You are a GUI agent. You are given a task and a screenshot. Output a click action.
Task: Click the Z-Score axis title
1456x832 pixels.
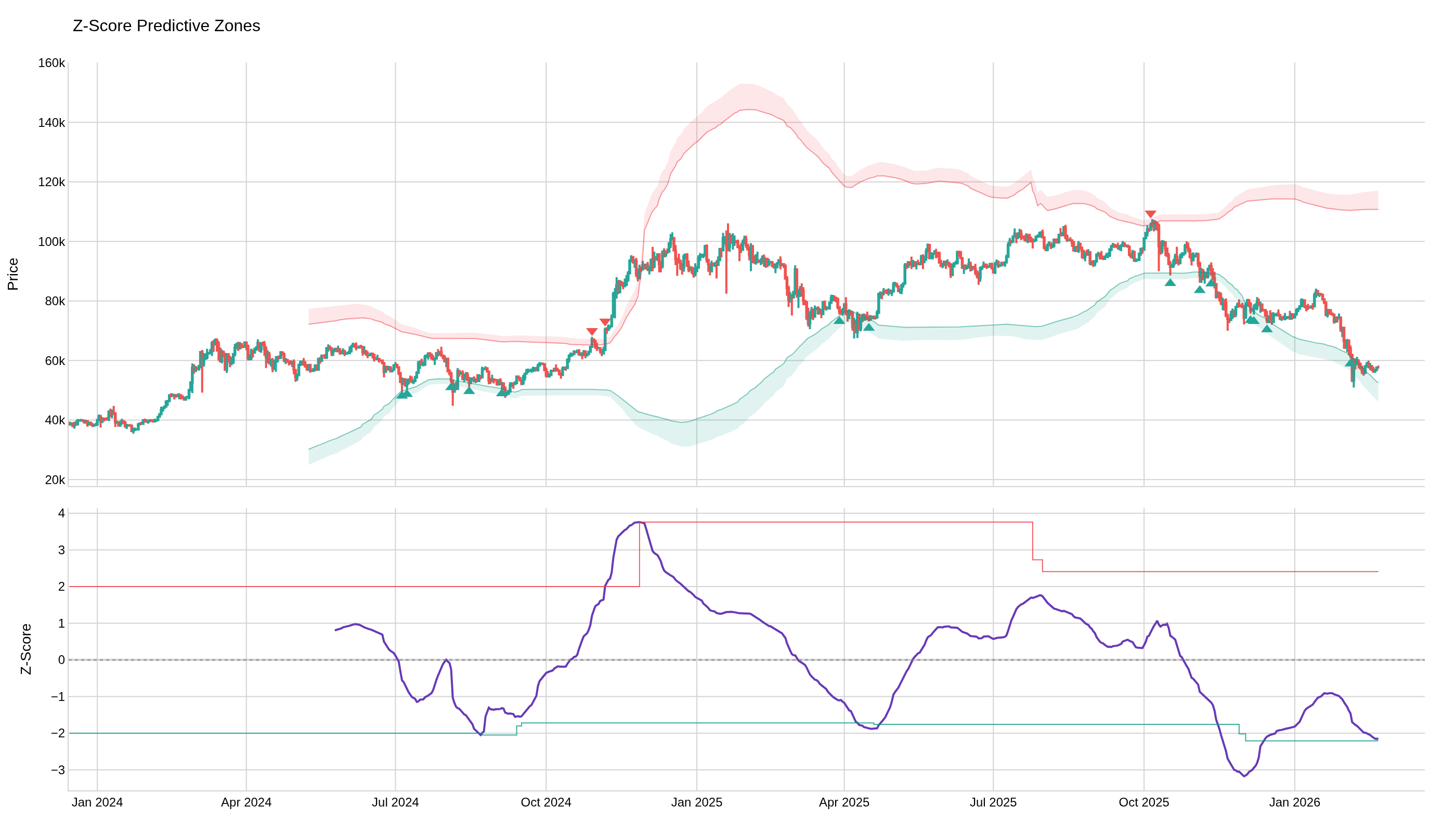25,648
